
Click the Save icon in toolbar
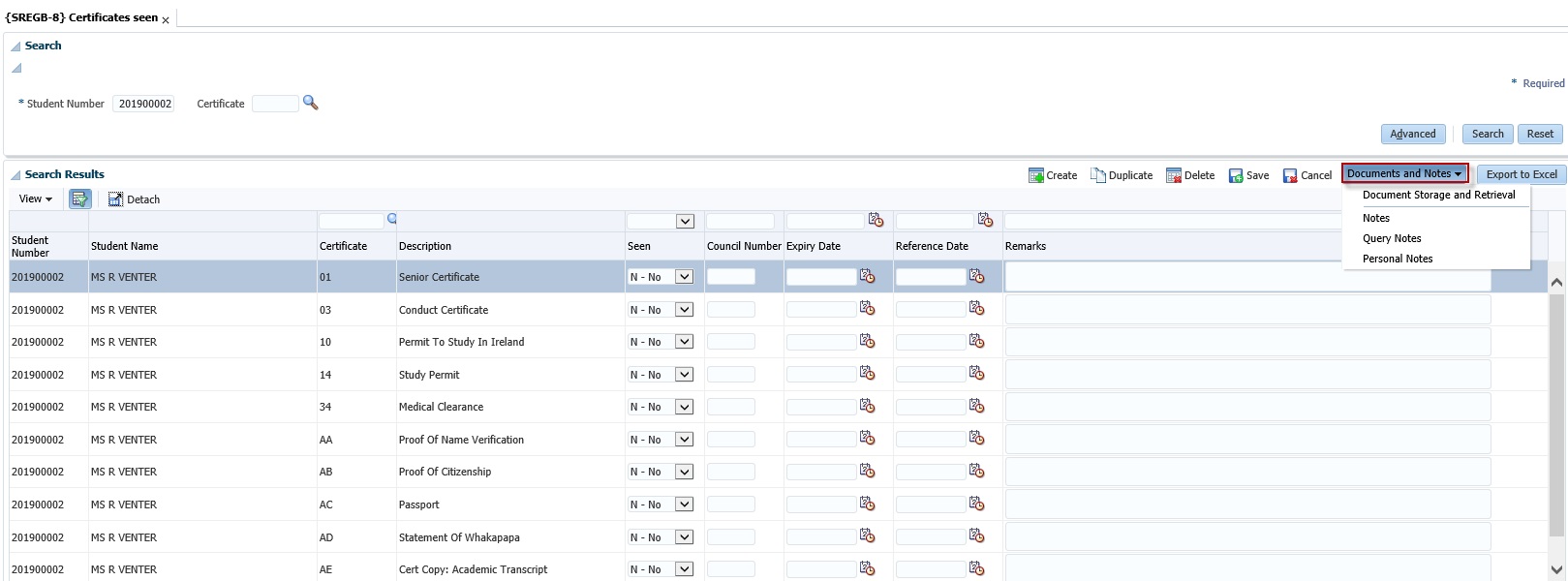pyautogui.click(x=1236, y=175)
